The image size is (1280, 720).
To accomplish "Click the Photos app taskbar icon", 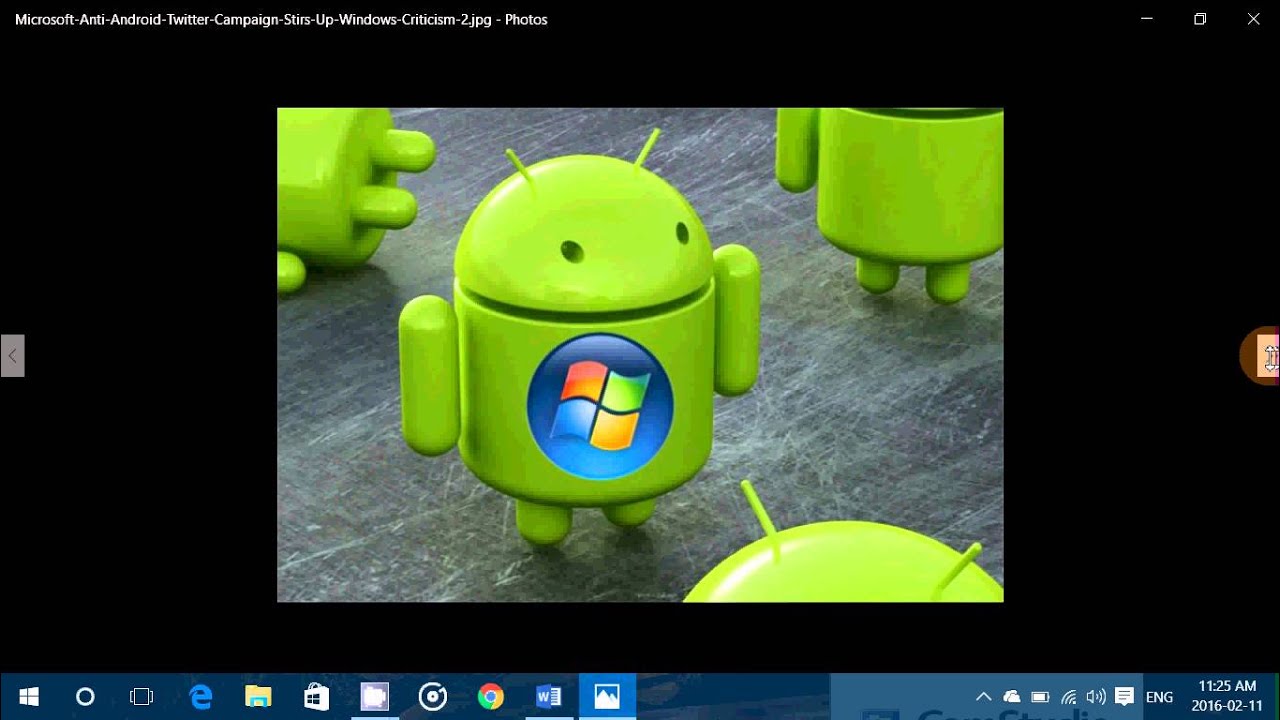I will (607, 697).
